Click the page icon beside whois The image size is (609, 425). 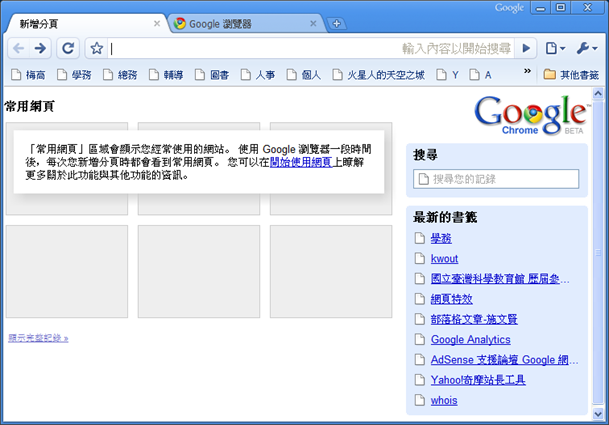click(x=419, y=400)
